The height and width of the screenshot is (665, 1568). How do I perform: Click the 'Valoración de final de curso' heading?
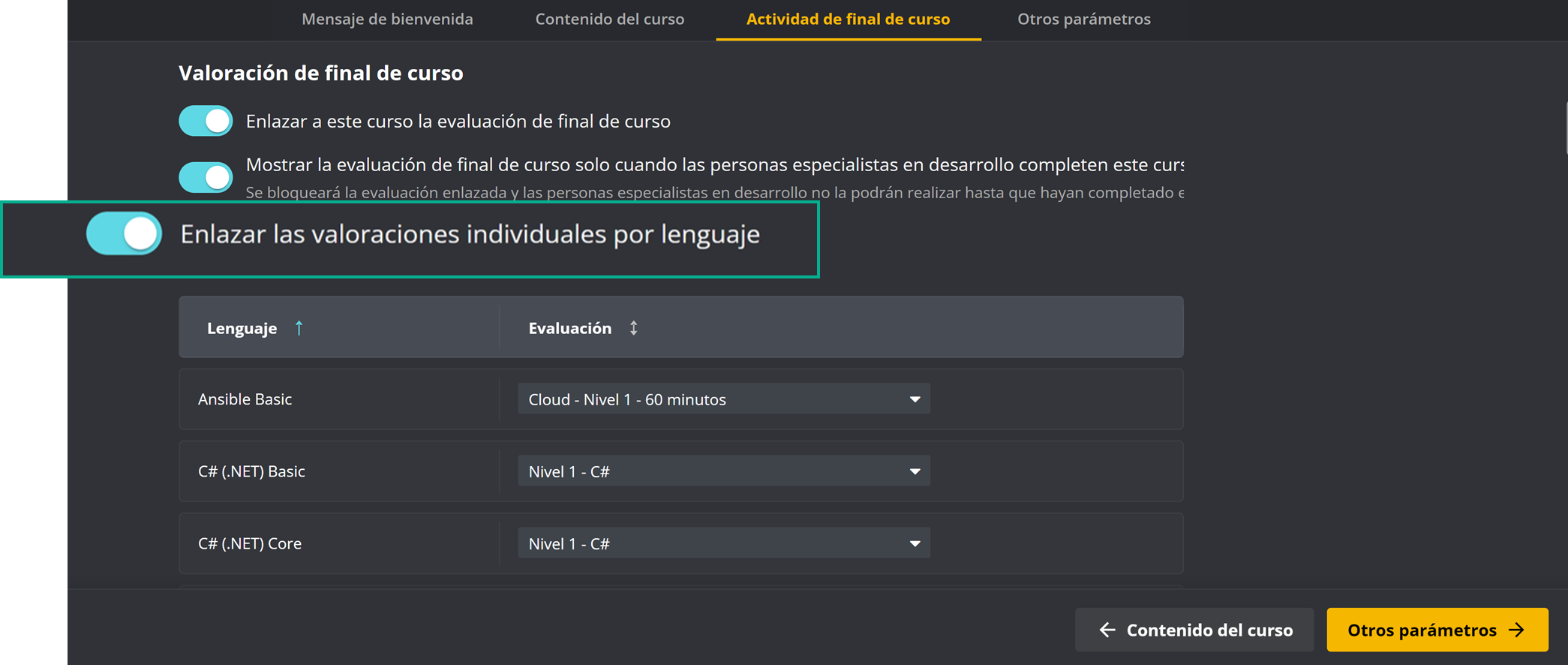pos(320,73)
